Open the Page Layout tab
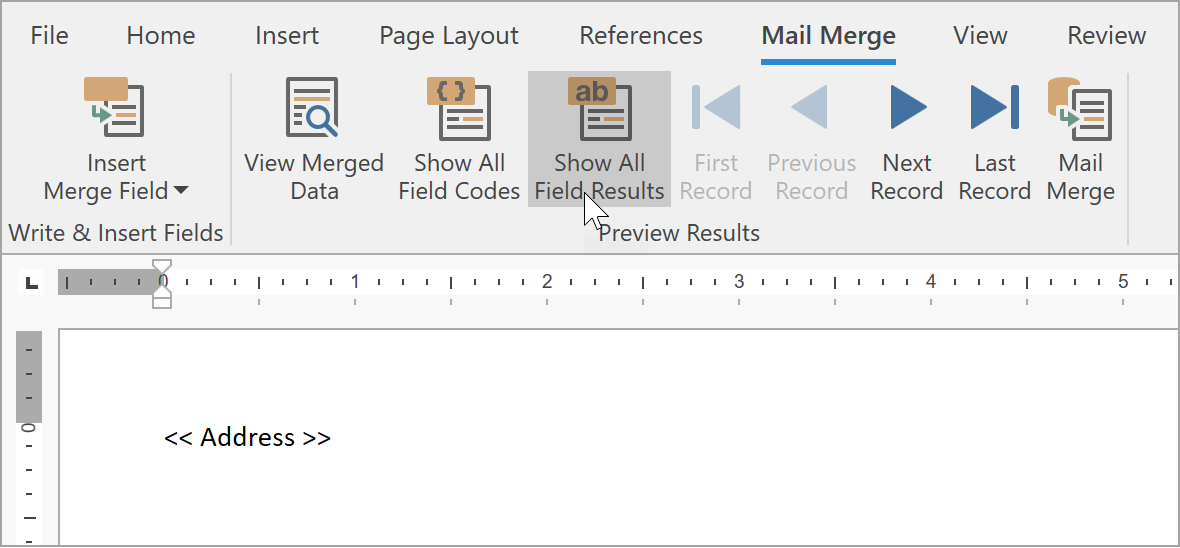Image resolution: width=1180 pixels, height=548 pixels. tap(449, 36)
